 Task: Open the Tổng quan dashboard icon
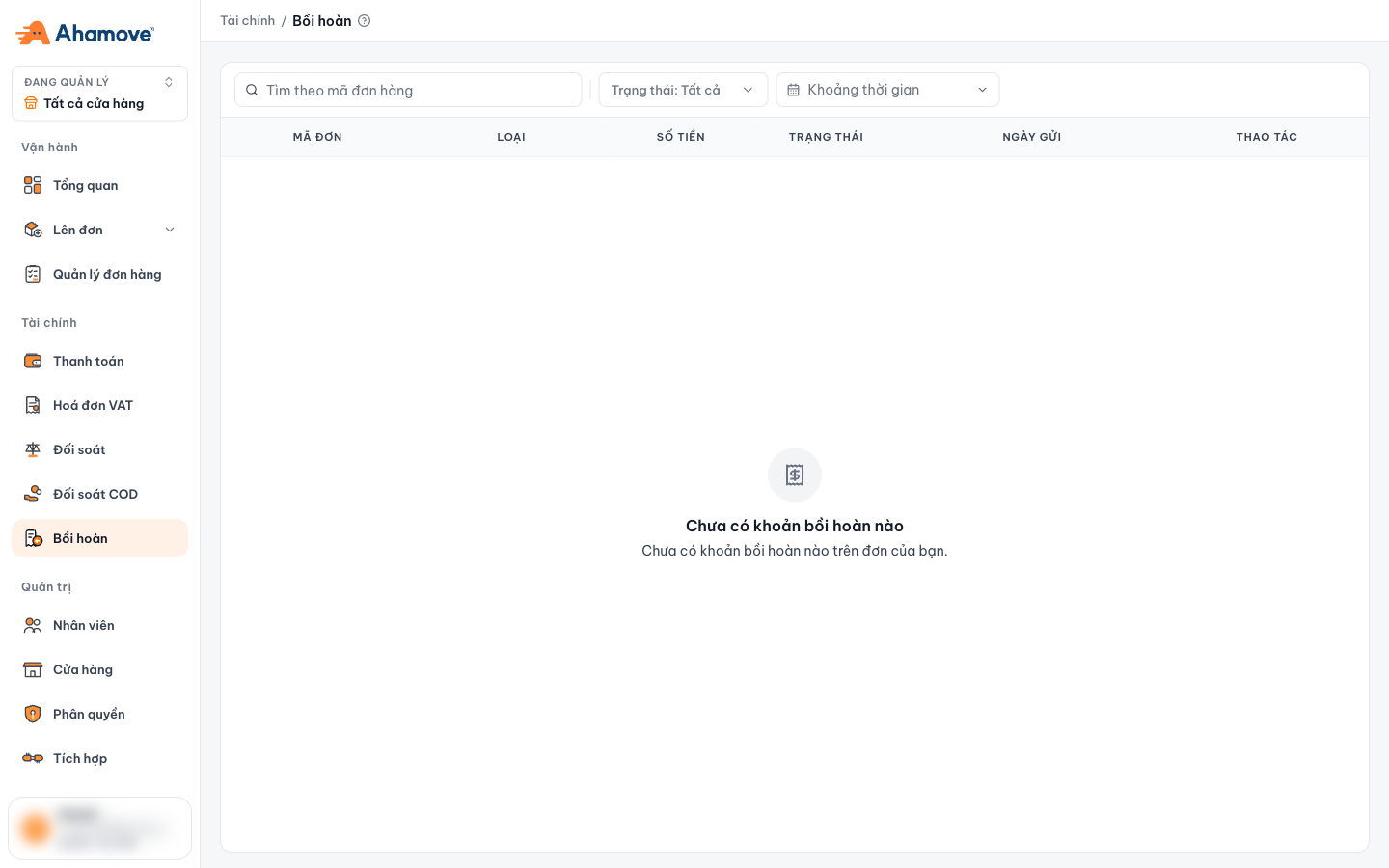(33, 185)
